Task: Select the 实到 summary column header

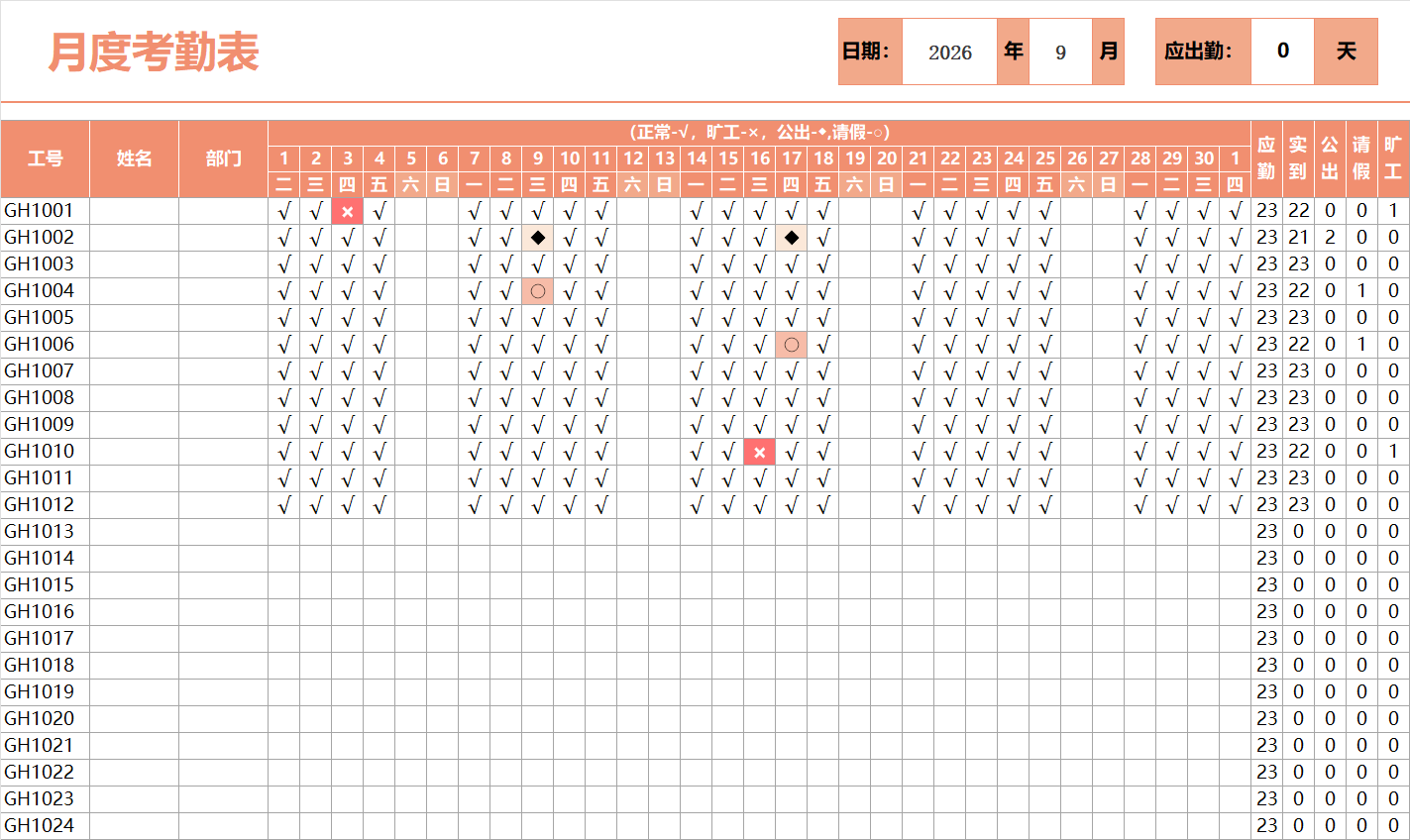Action: point(1298,158)
